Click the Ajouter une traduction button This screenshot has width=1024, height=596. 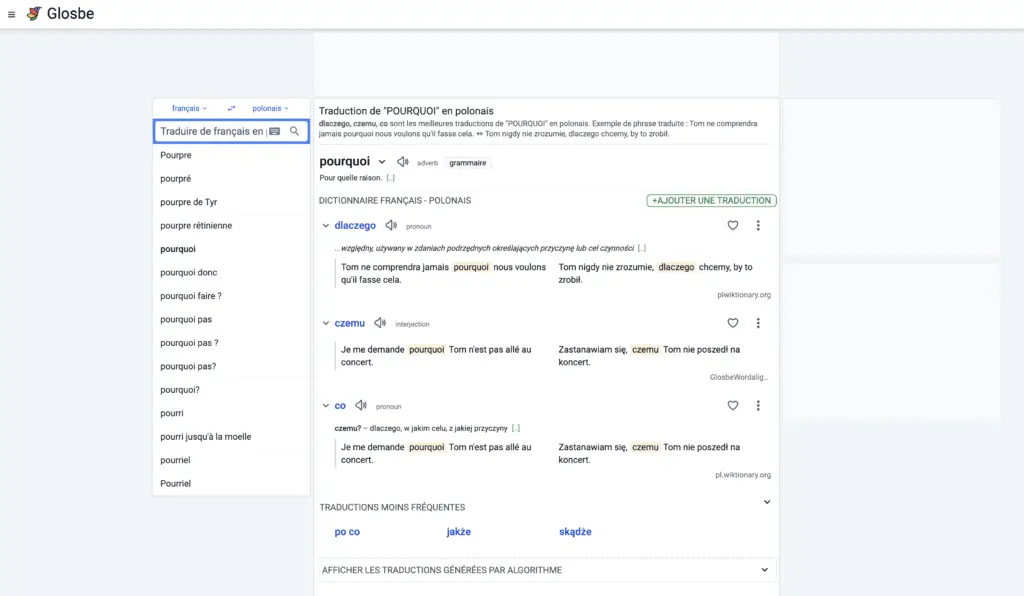coord(711,200)
